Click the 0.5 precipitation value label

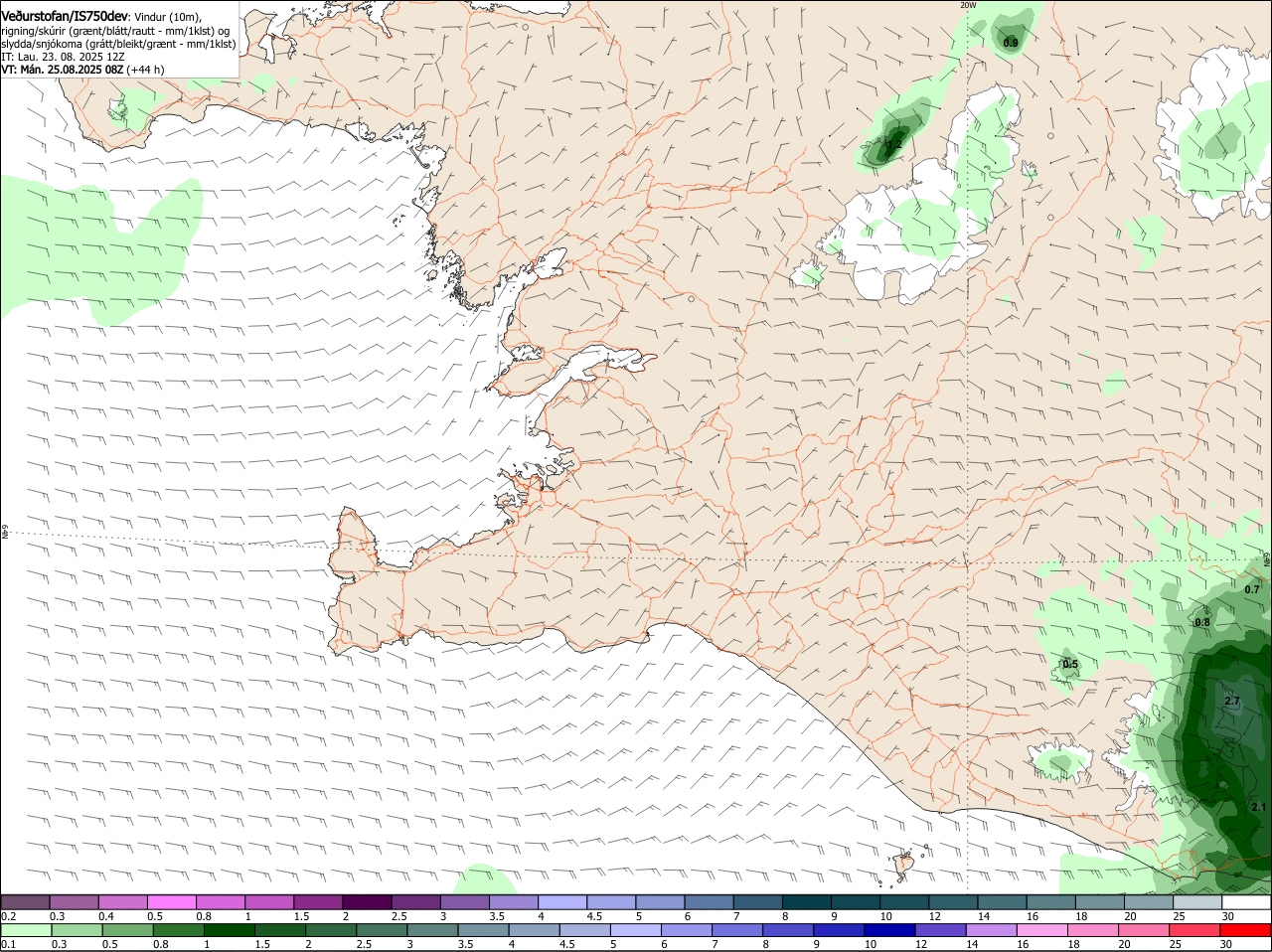coord(1070,664)
